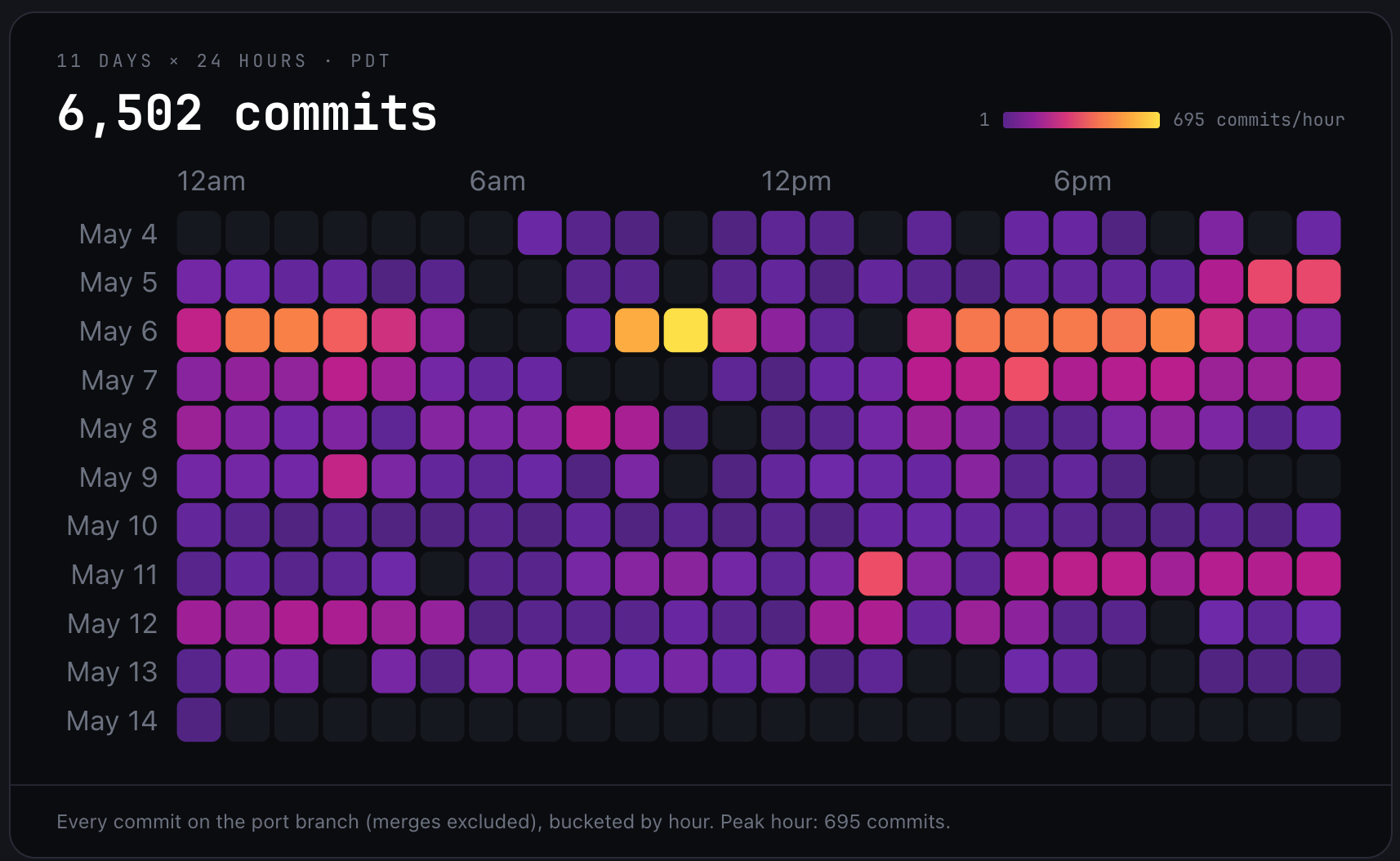Click the bright yellow peak cell on May 6
This screenshot has height=861, width=1400.
click(685, 331)
